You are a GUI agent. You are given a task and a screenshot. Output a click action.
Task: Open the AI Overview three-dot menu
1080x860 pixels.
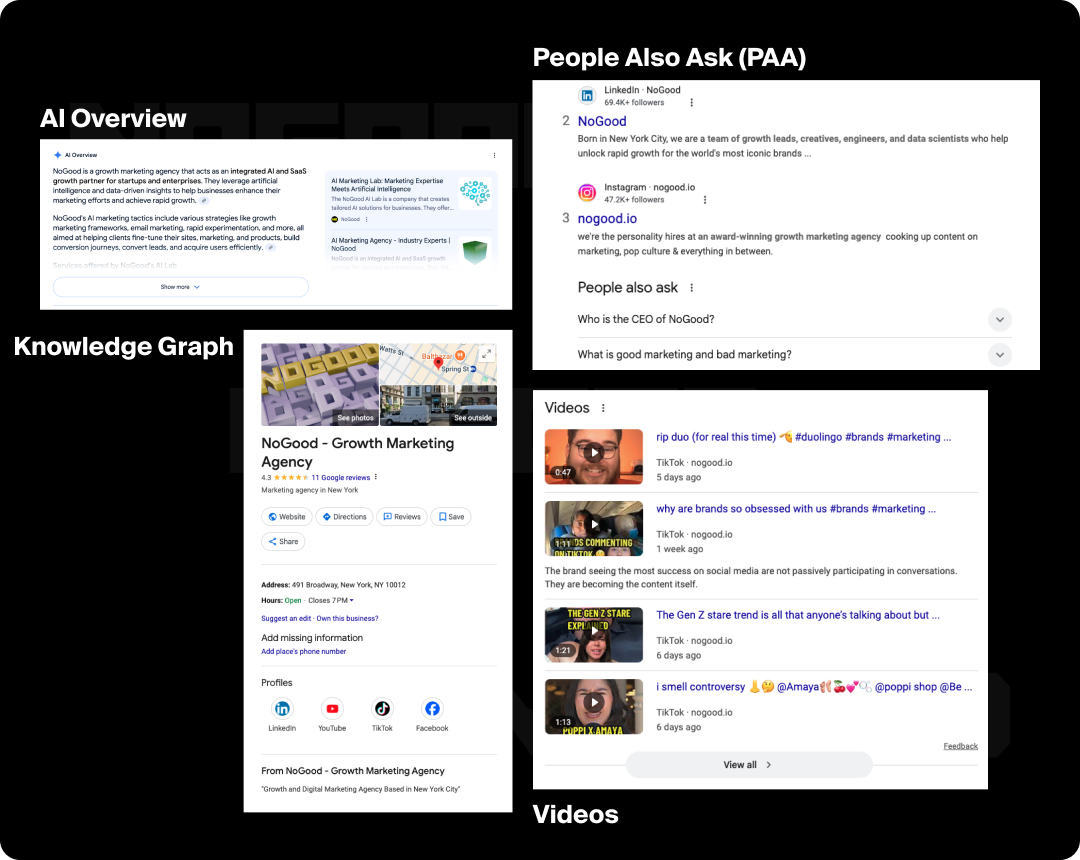[495, 156]
